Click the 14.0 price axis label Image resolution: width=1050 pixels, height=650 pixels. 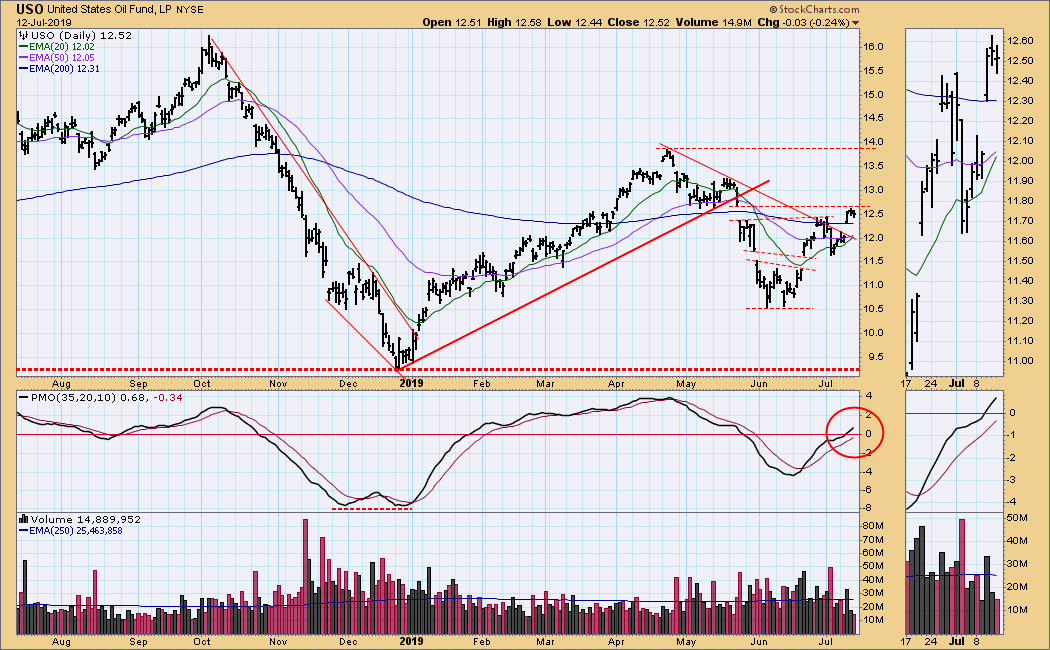(873, 142)
